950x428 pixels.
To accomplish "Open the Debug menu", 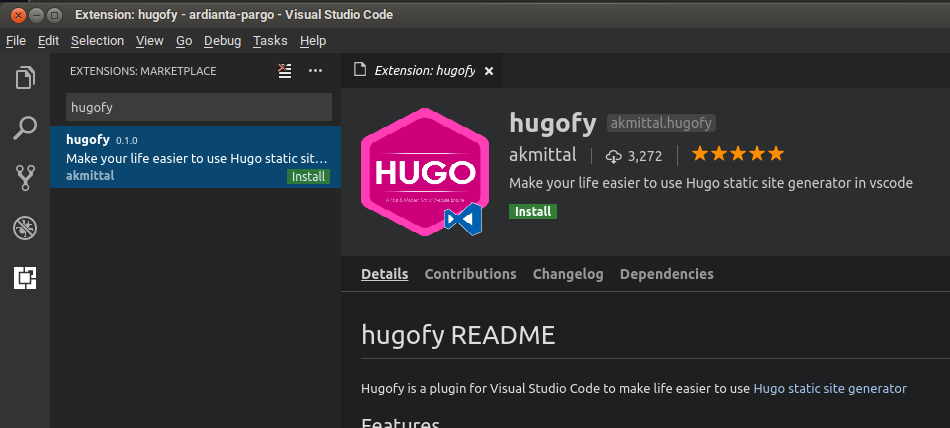I will coord(222,41).
